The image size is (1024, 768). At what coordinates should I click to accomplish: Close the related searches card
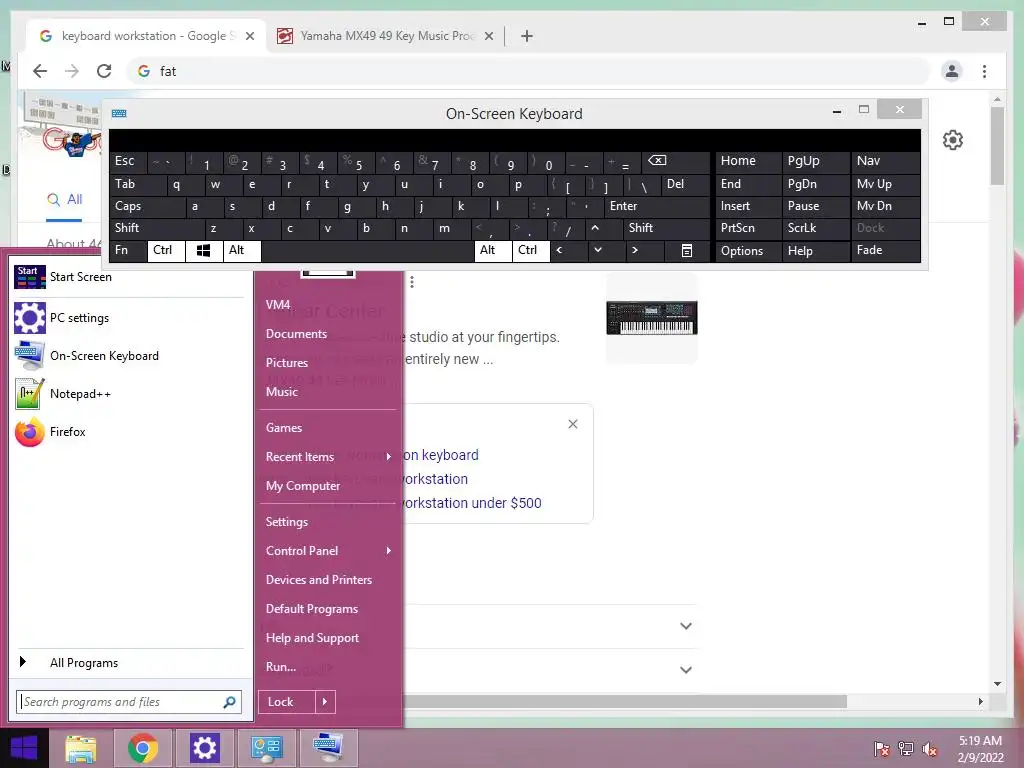click(x=573, y=424)
